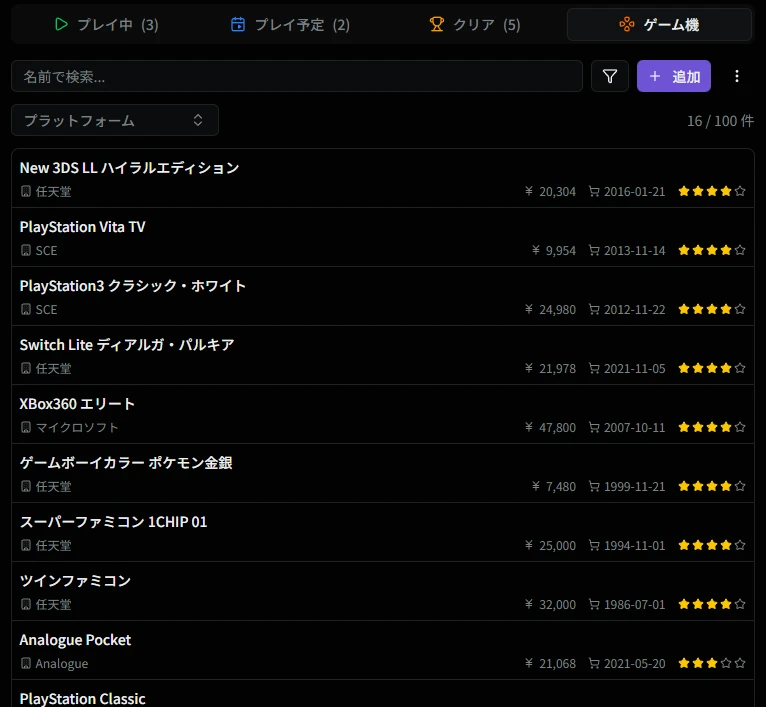Click the empty fifth star on PlayStation Vita TV
The height and width of the screenshot is (707, 766).
click(x=740, y=250)
